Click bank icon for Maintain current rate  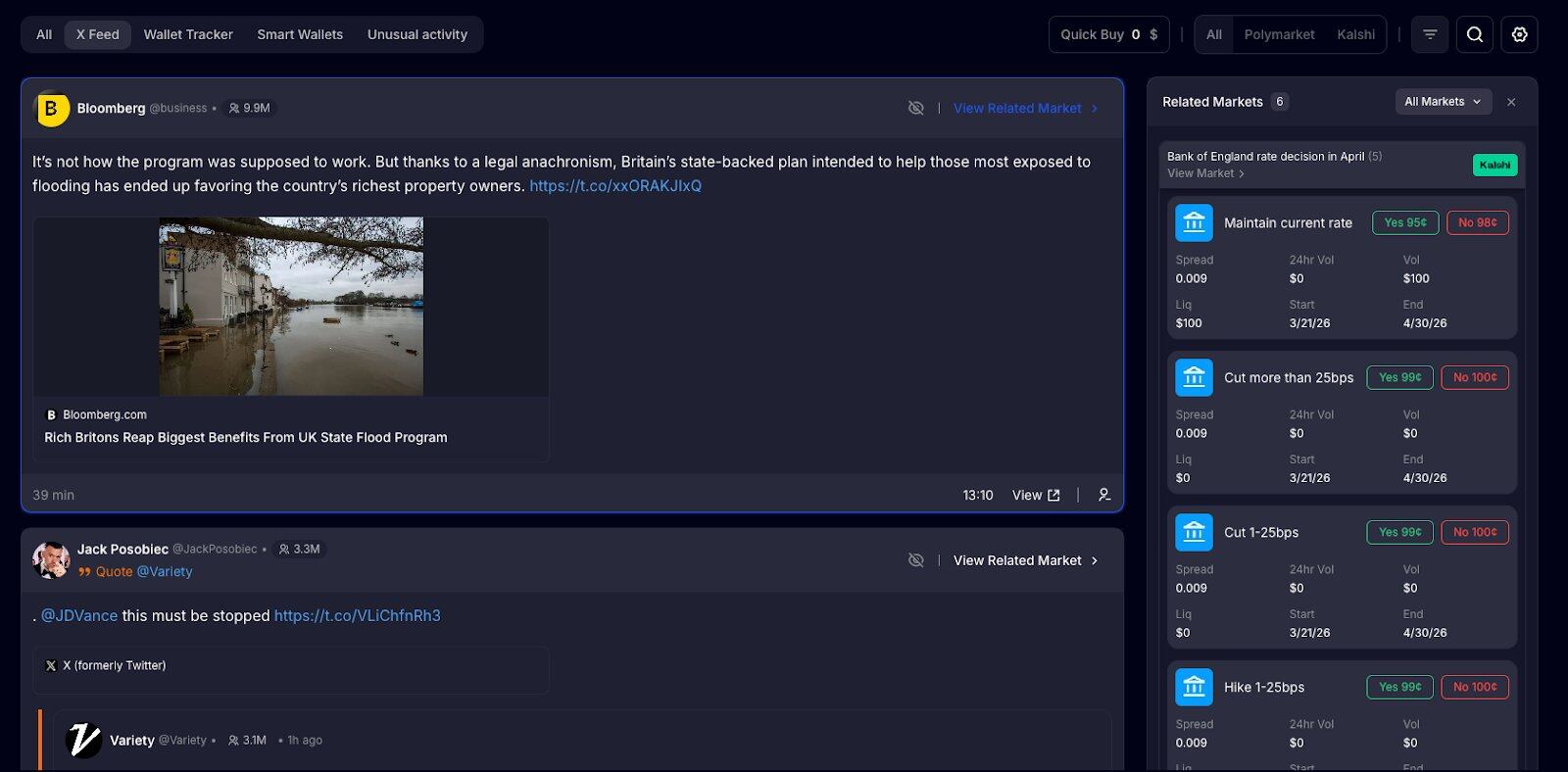[x=1194, y=223]
